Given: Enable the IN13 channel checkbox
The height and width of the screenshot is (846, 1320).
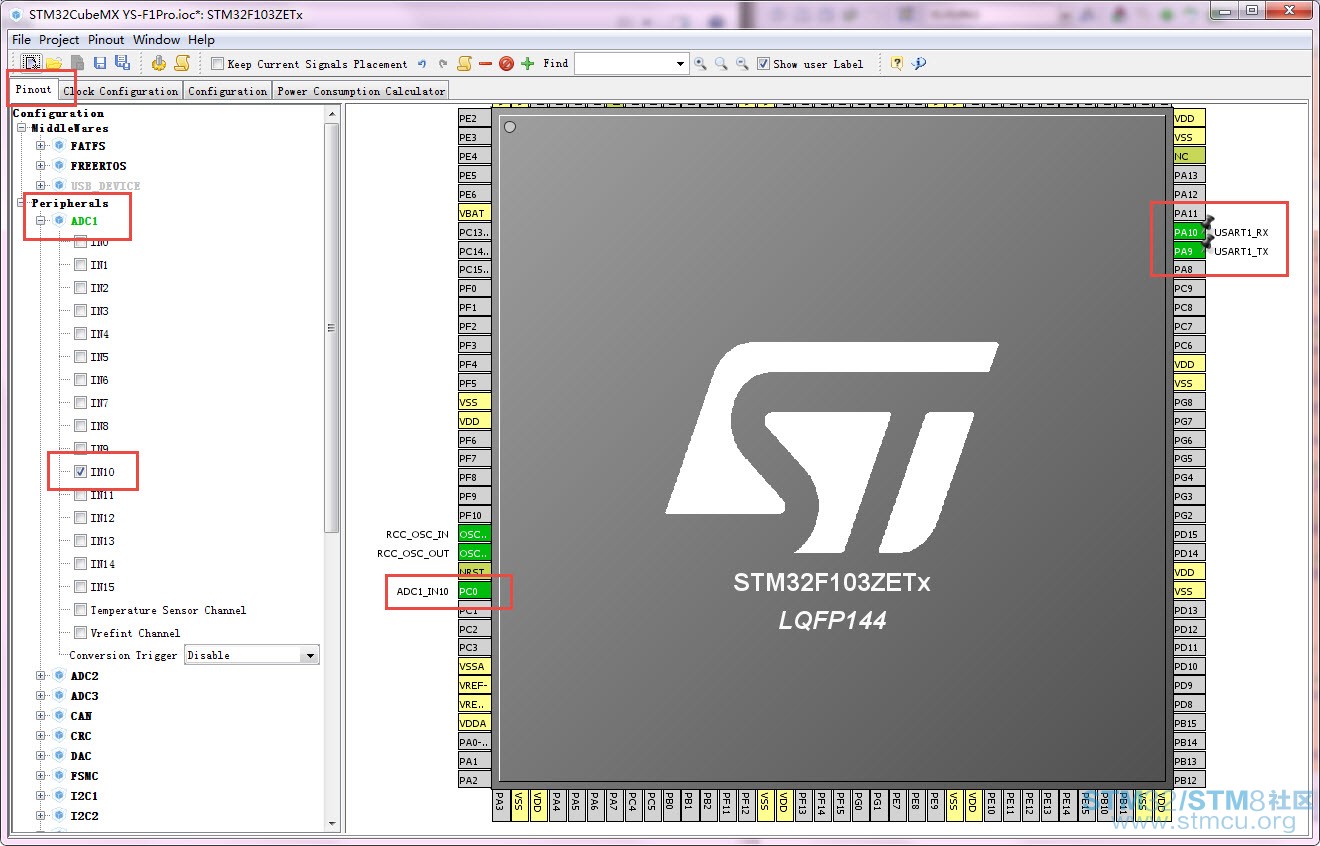Looking at the screenshot, I should click(x=80, y=541).
